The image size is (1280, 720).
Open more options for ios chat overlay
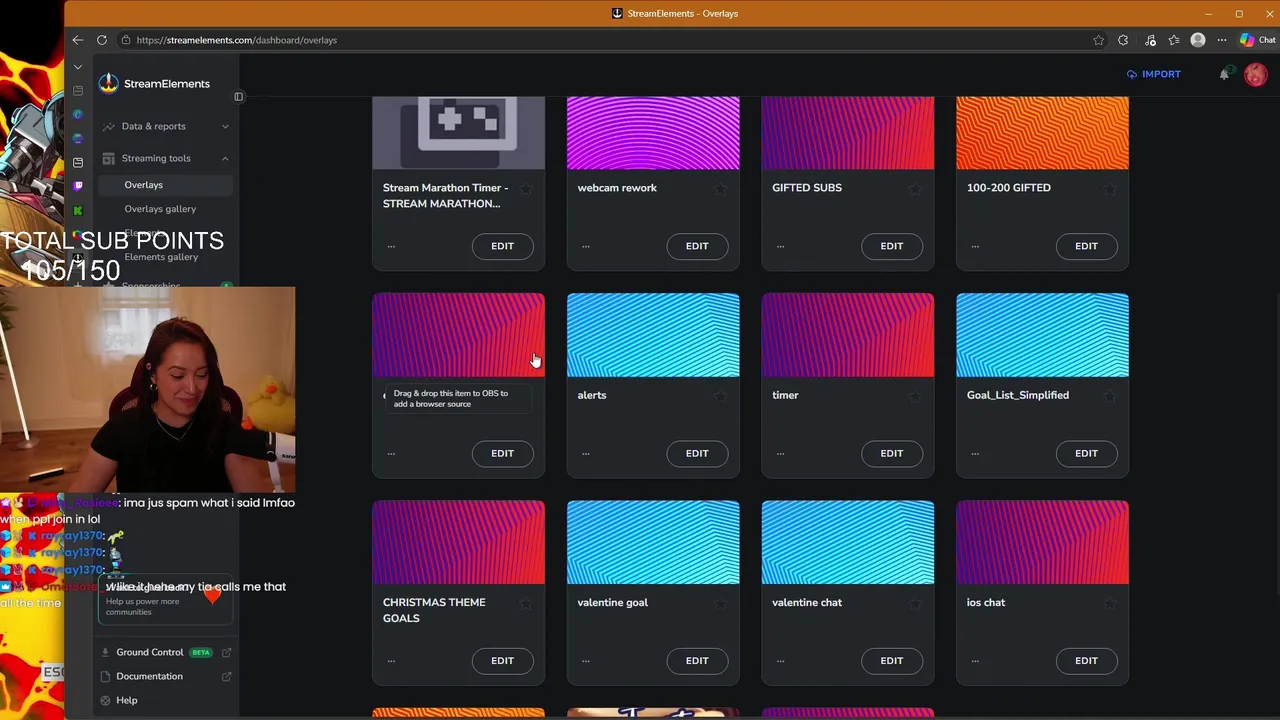pos(975,661)
